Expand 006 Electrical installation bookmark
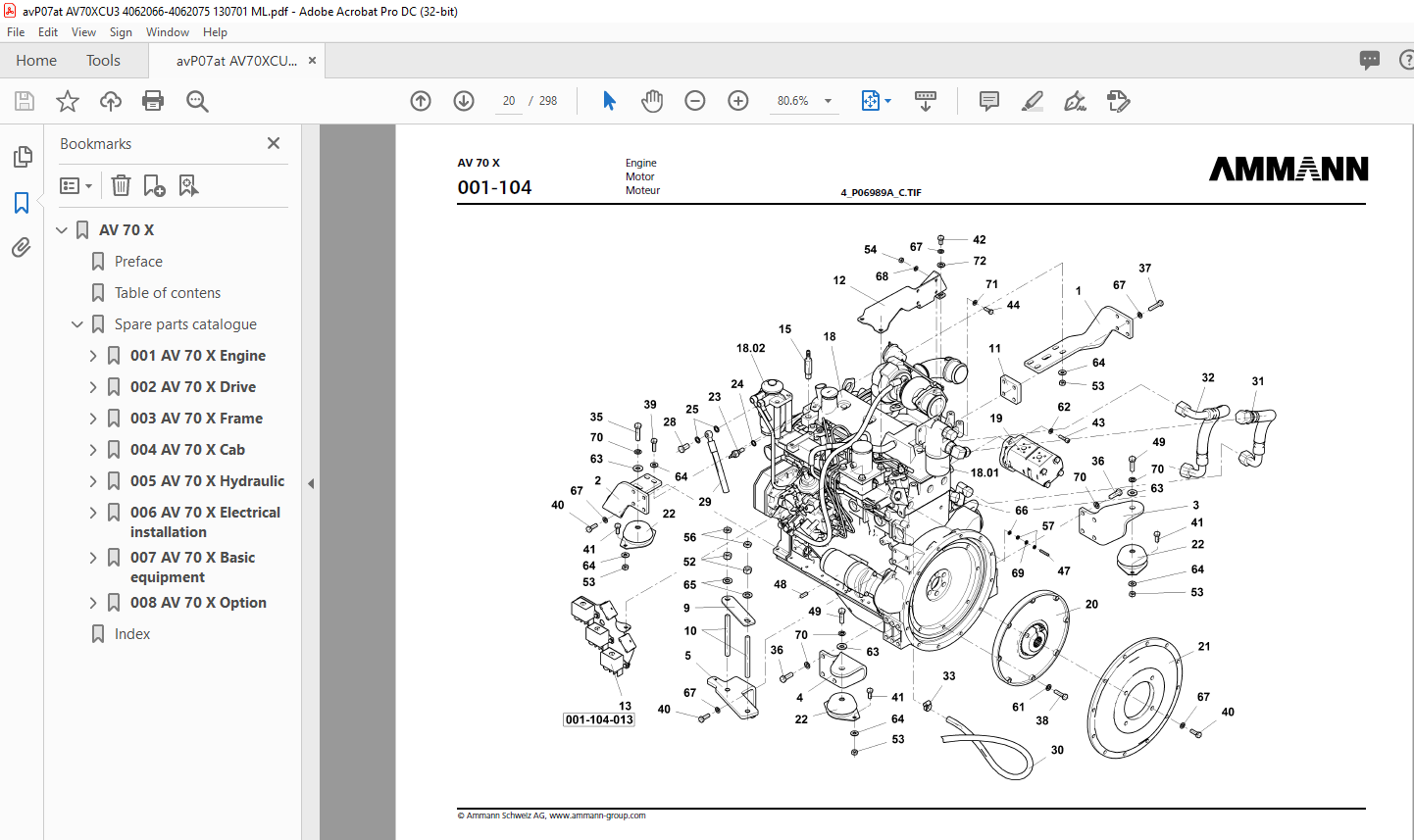This screenshot has height=840, width=1414. [x=93, y=513]
